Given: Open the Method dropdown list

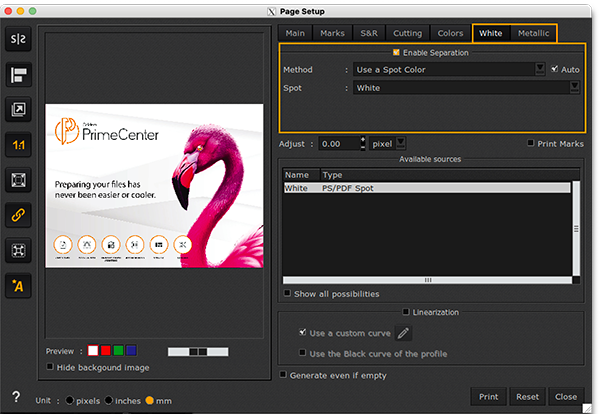Looking at the screenshot, I should 541,69.
